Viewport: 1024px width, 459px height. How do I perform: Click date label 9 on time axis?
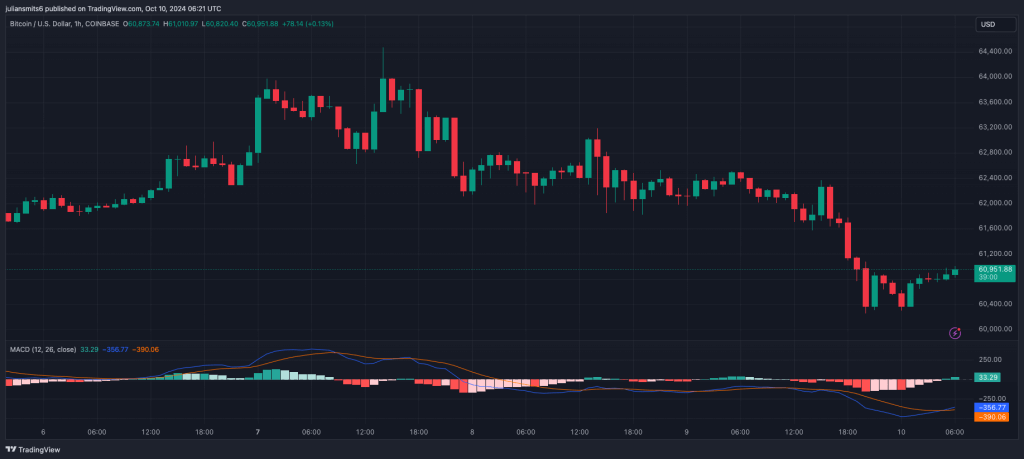[x=686, y=432]
